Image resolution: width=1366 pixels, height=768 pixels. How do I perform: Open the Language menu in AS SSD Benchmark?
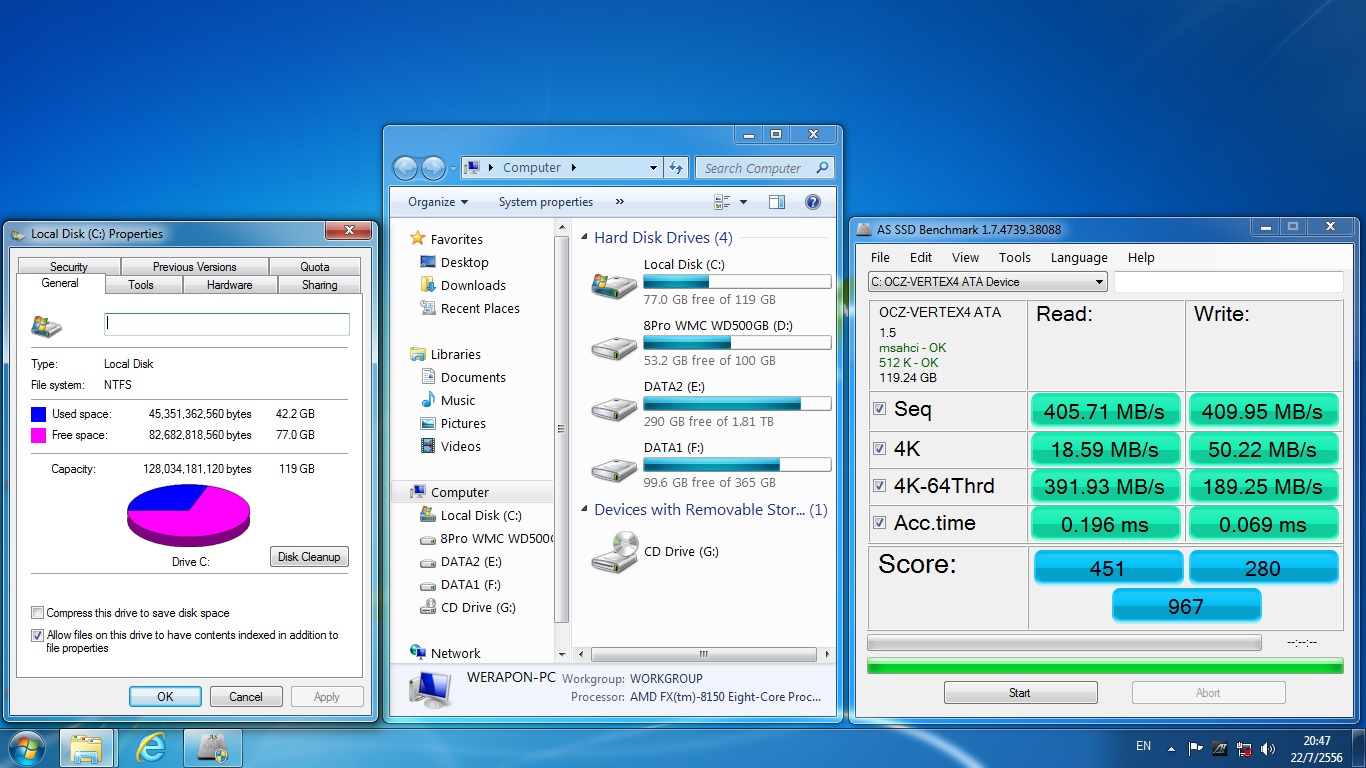tap(1079, 257)
